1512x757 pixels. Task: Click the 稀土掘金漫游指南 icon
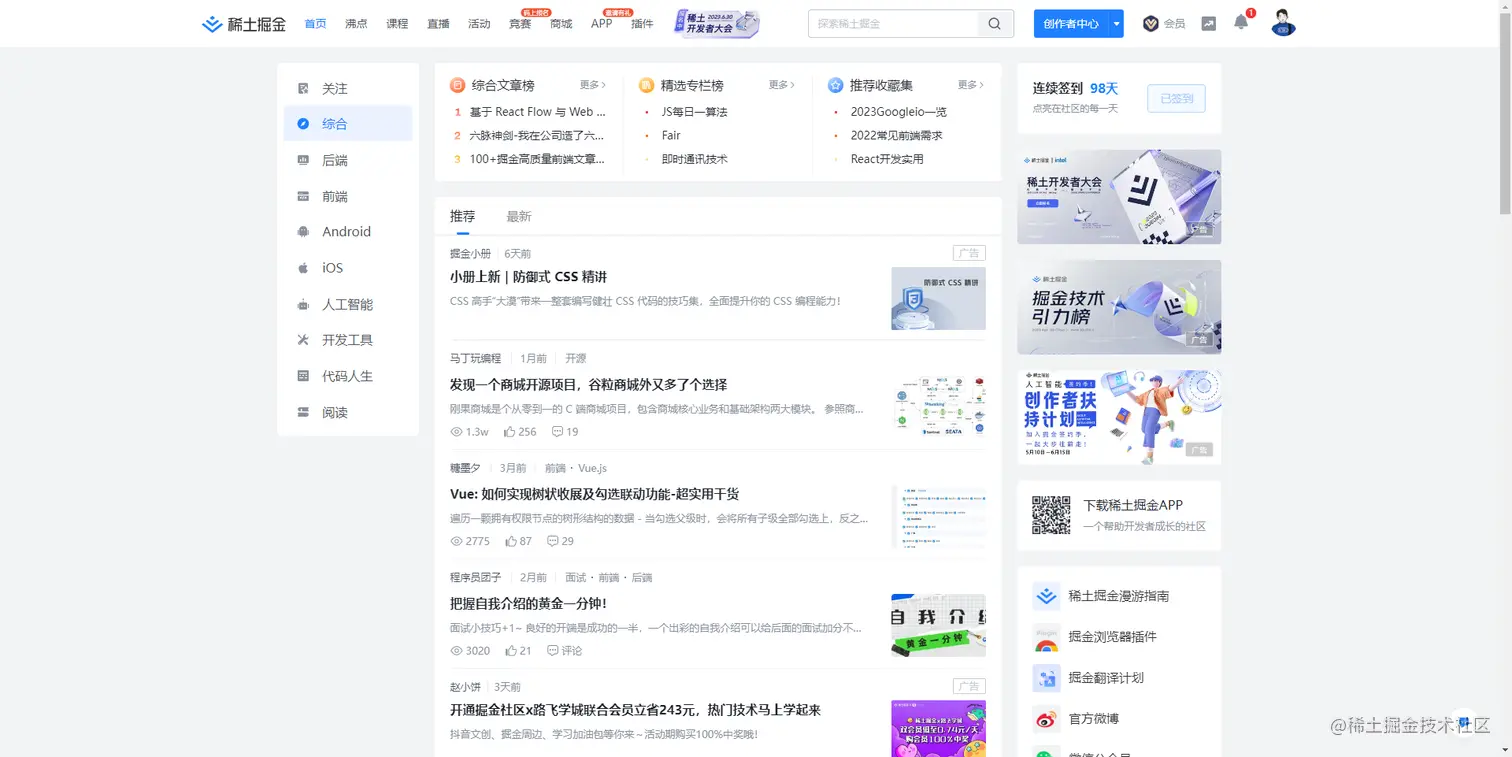(x=1046, y=596)
